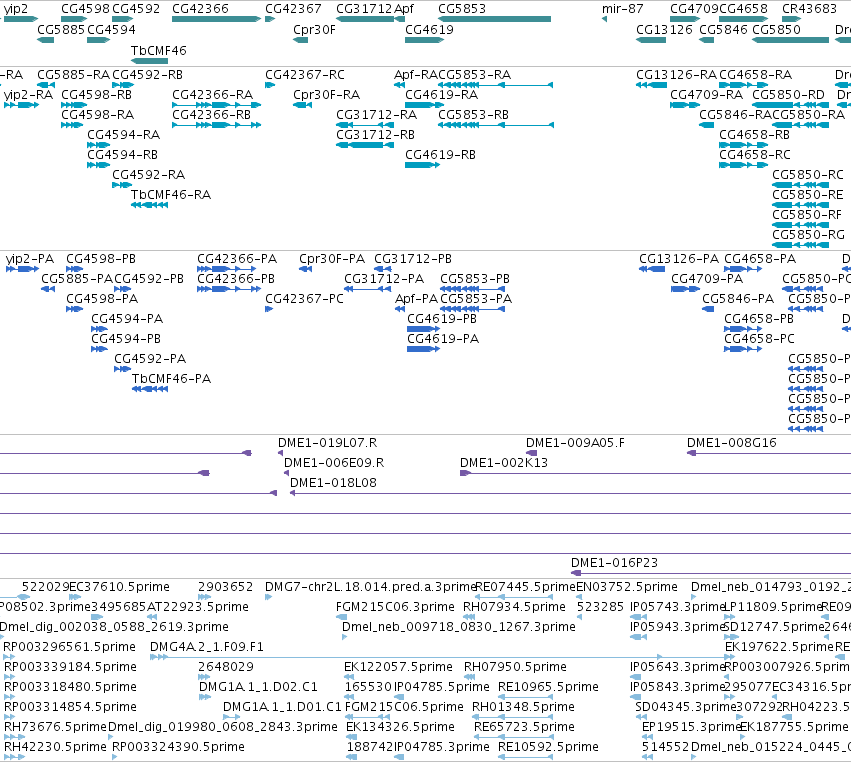Image resolution: width=851 pixels, height=762 pixels.
Task: Click transcript CG13126-RA label
Action: [677, 74]
